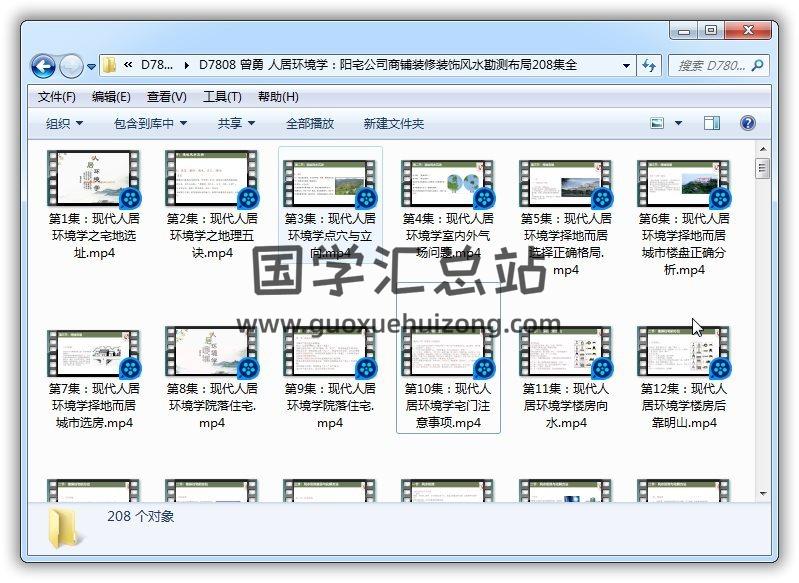Open the 编辑(E) menu
Image resolution: width=799 pixels, height=583 pixels.
pos(111,96)
